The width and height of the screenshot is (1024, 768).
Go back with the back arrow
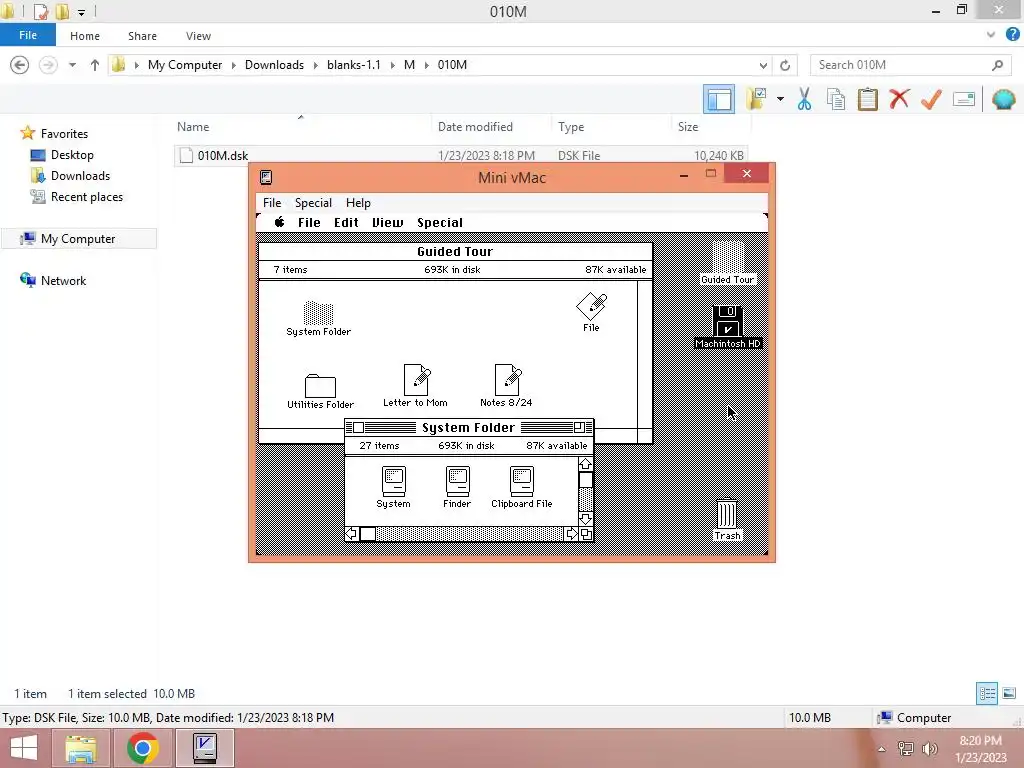20,65
